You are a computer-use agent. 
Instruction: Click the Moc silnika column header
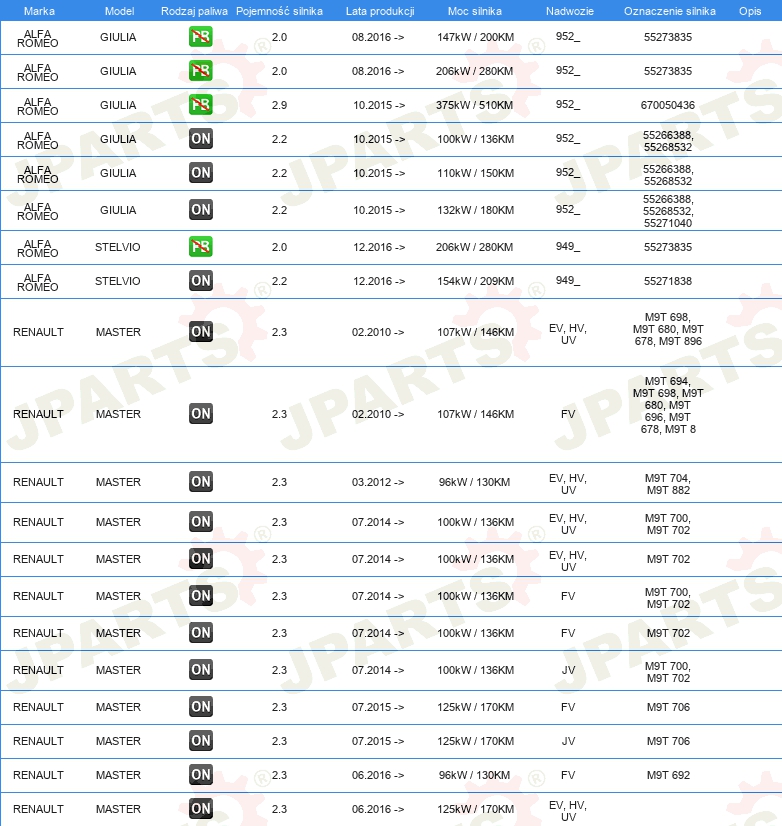pos(475,11)
